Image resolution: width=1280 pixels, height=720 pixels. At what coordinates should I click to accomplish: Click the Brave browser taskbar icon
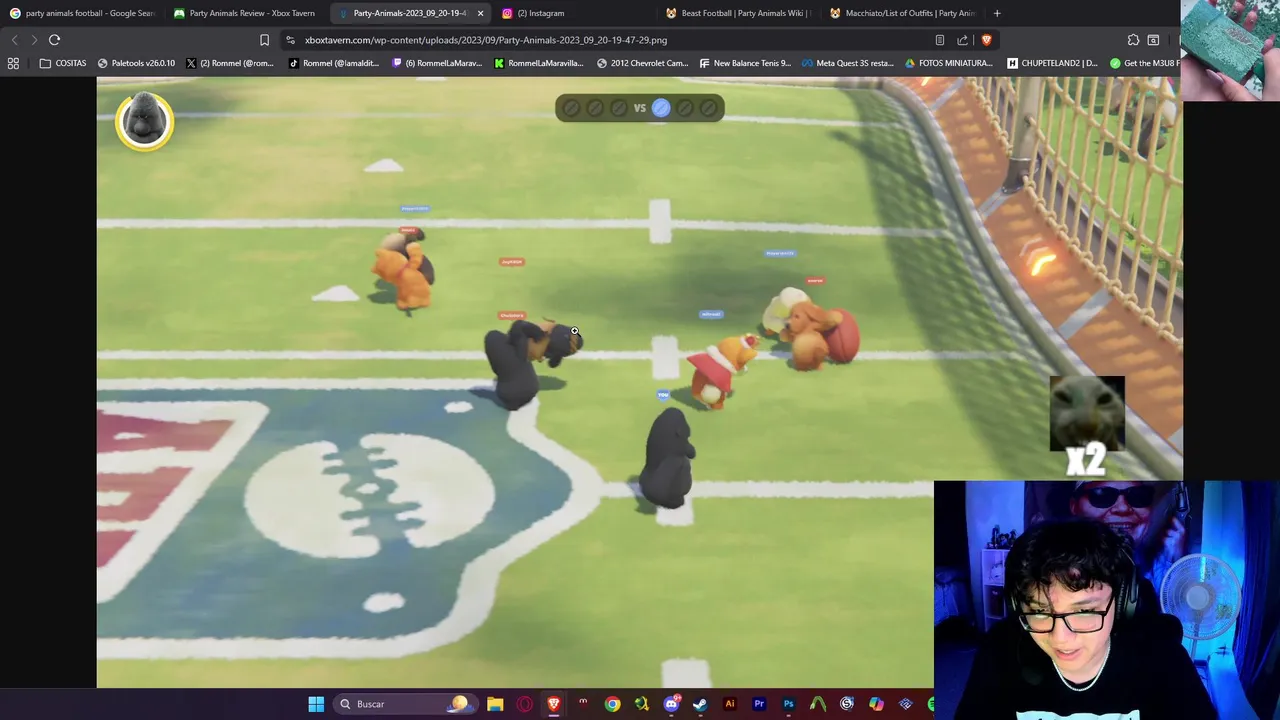(553, 704)
